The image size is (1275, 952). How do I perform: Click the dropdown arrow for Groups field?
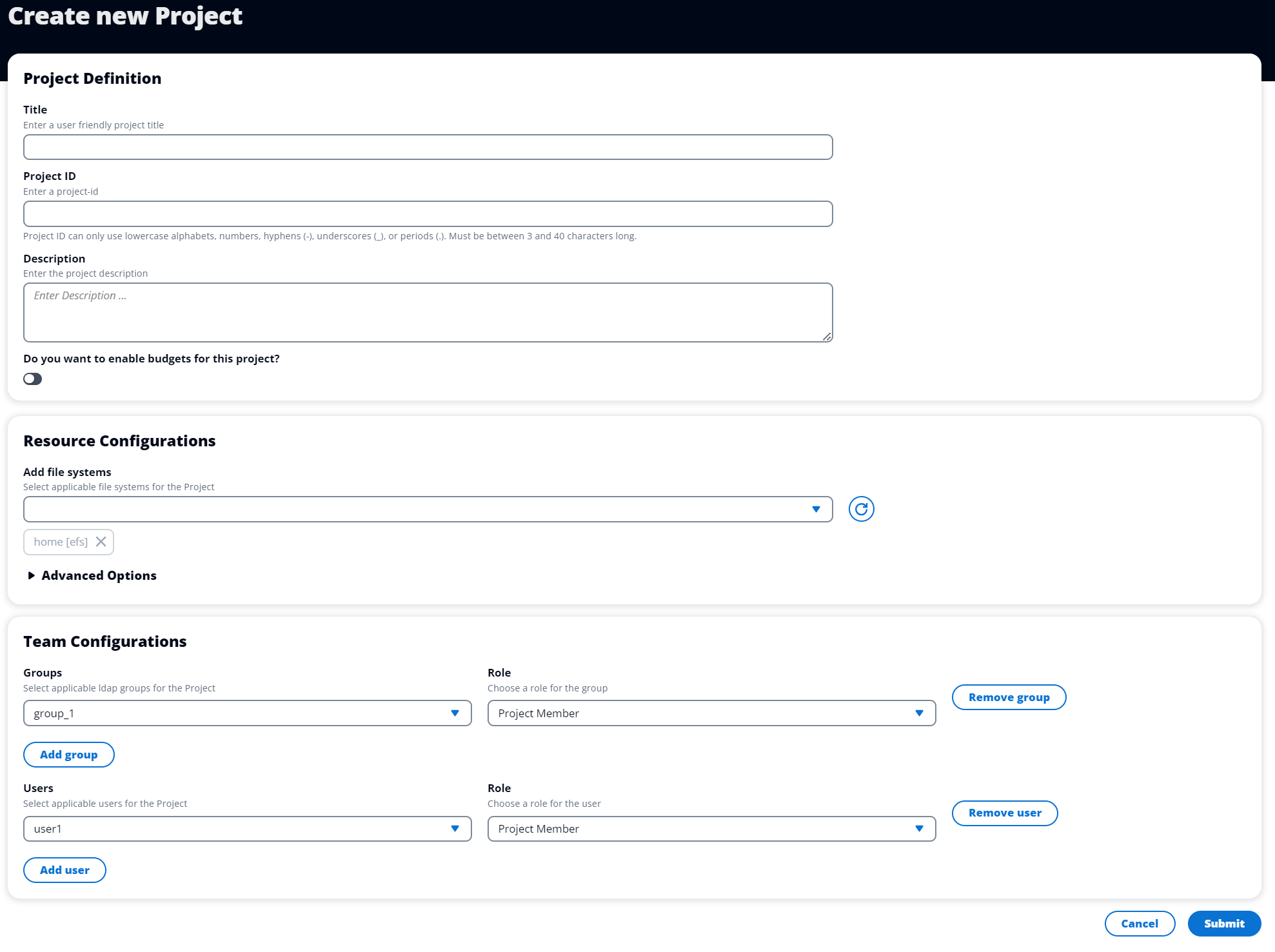coord(454,713)
